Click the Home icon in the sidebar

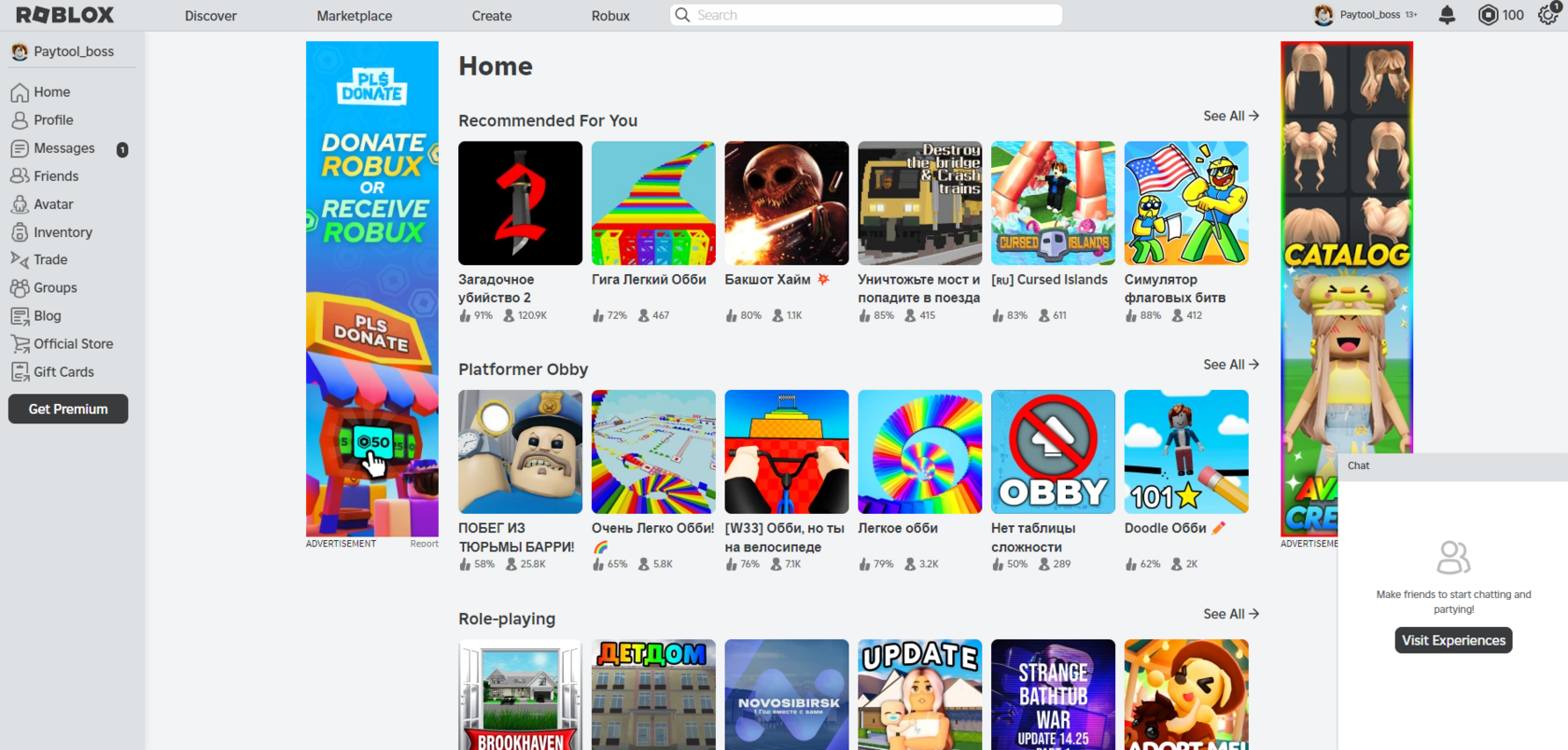[x=20, y=92]
